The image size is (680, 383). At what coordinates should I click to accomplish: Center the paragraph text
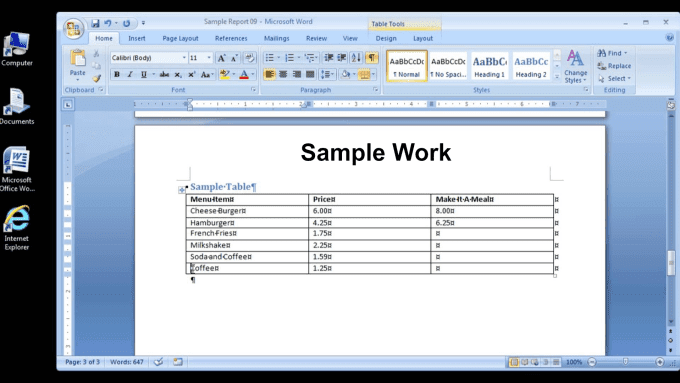click(283, 75)
